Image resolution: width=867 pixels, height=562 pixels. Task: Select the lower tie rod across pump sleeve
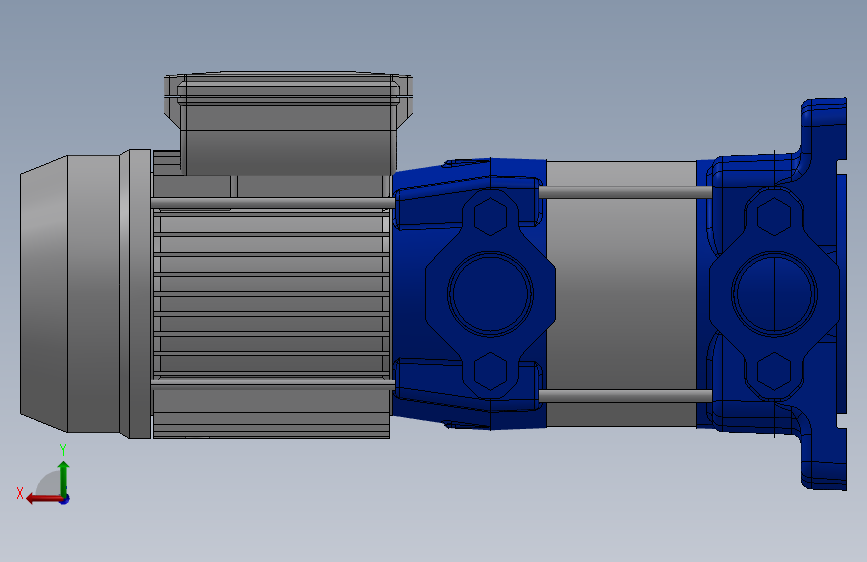[x=625, y=396]
